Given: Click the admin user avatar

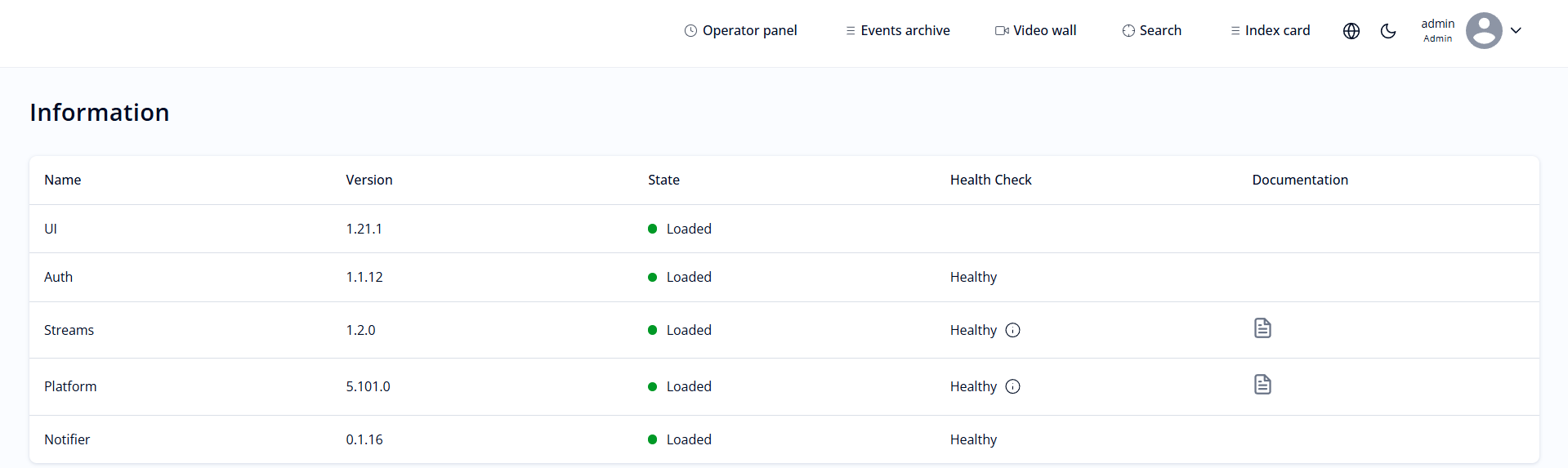Looking at the screenshot, I should [x=1483, y=31].
